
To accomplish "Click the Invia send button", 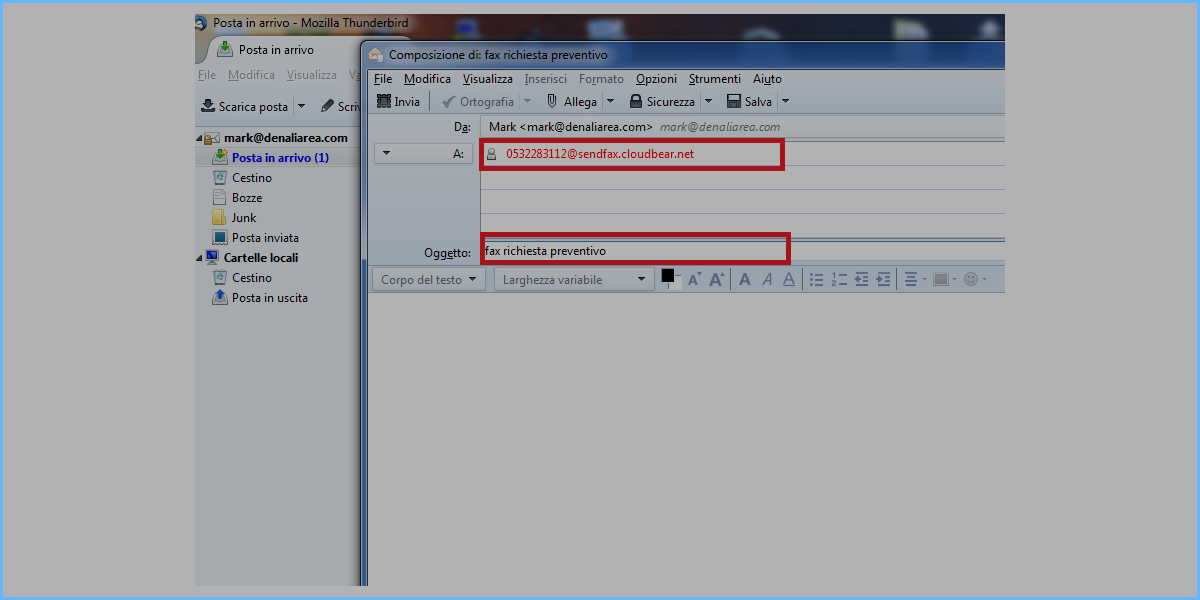I will (x=398, y=101).
